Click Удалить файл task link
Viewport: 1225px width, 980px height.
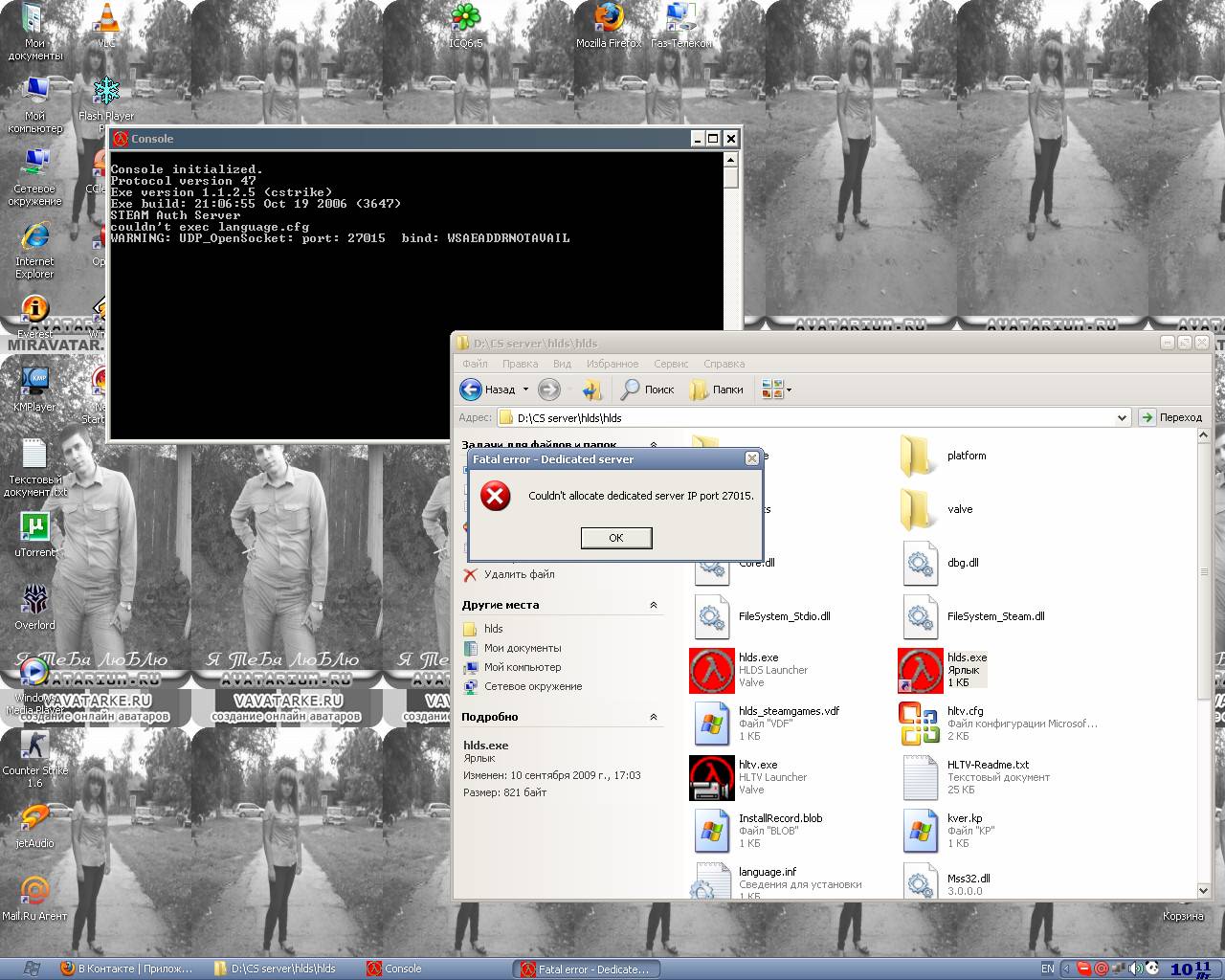click(519, 574)
